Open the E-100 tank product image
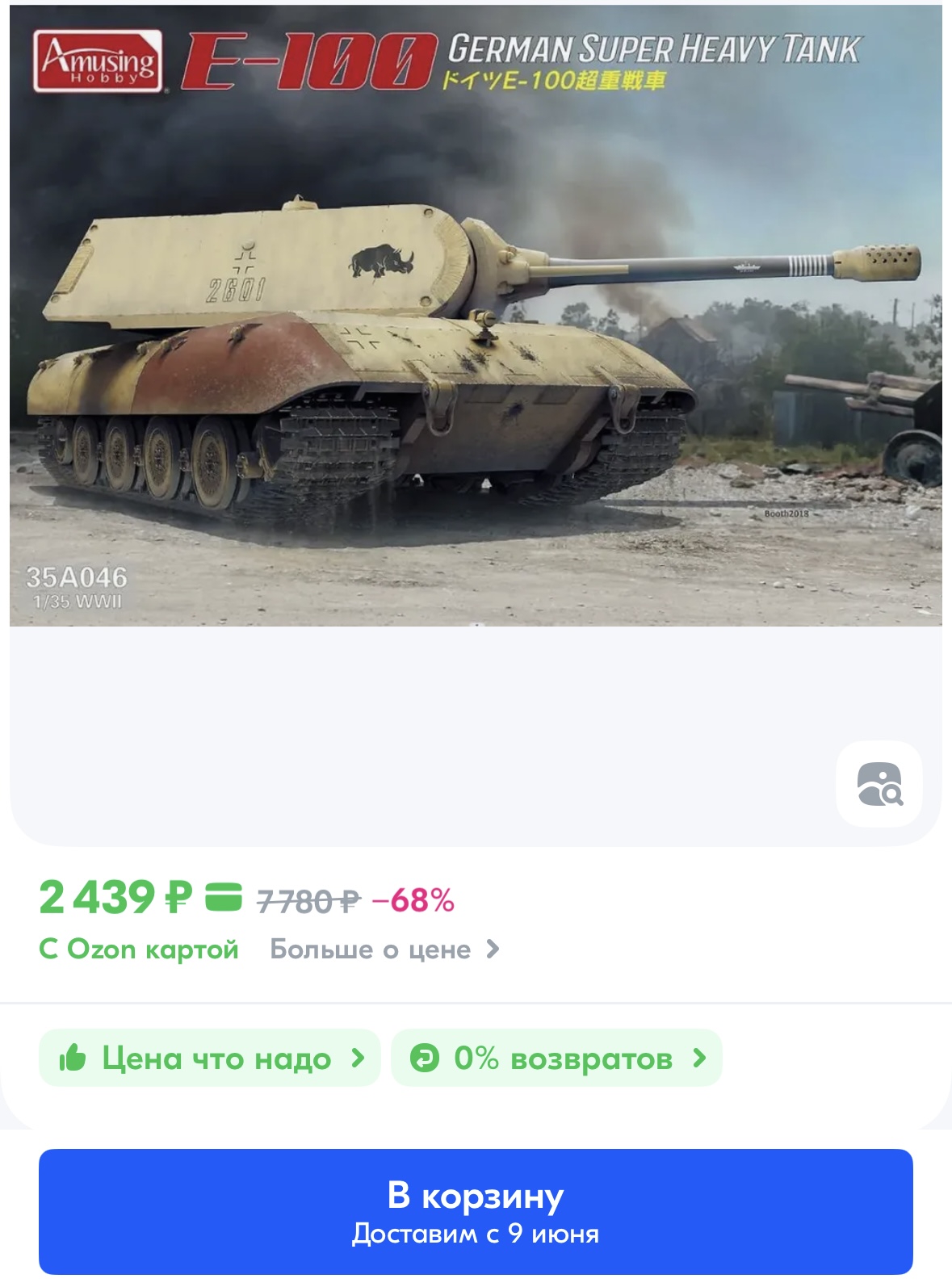952x1287 pixels. pos(476,316)
